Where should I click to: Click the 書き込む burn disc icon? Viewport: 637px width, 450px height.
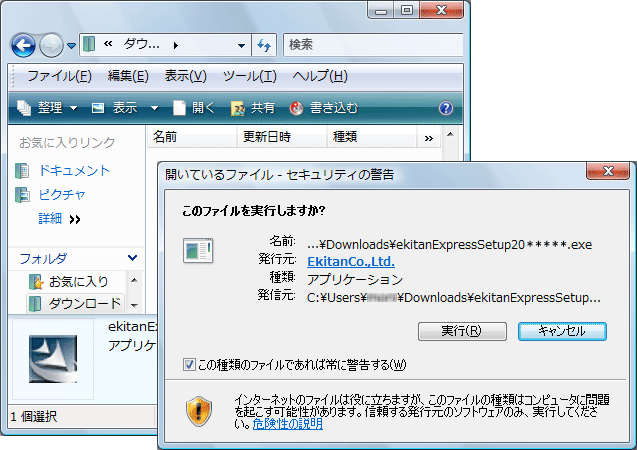click(297, 108)
